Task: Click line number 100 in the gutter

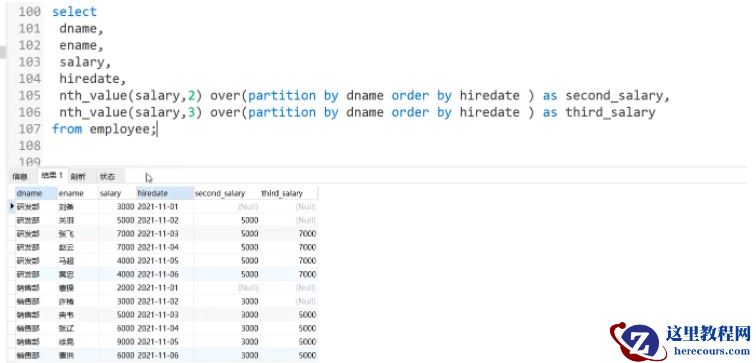Action: (30, 12)
